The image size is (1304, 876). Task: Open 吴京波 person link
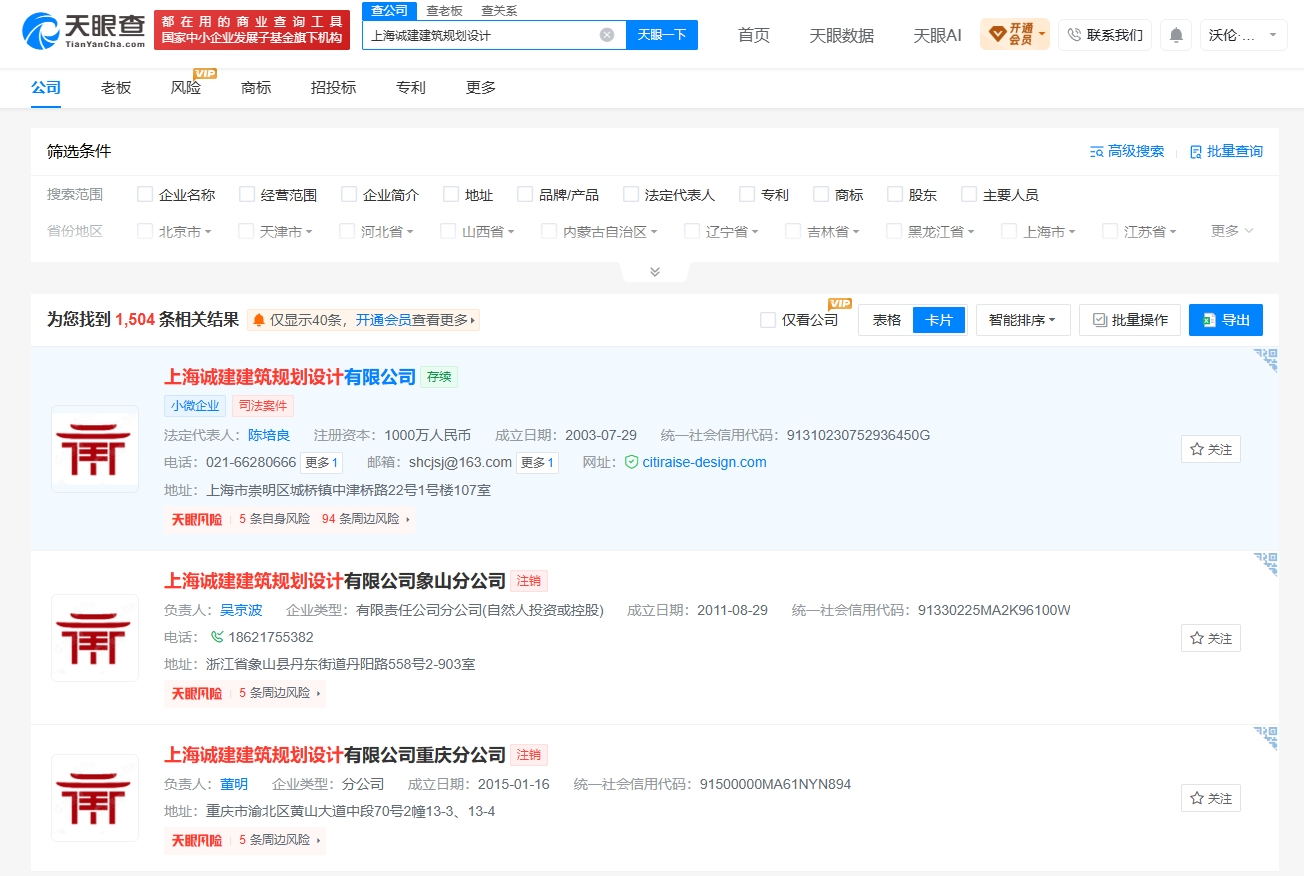(x=241, y=610)
